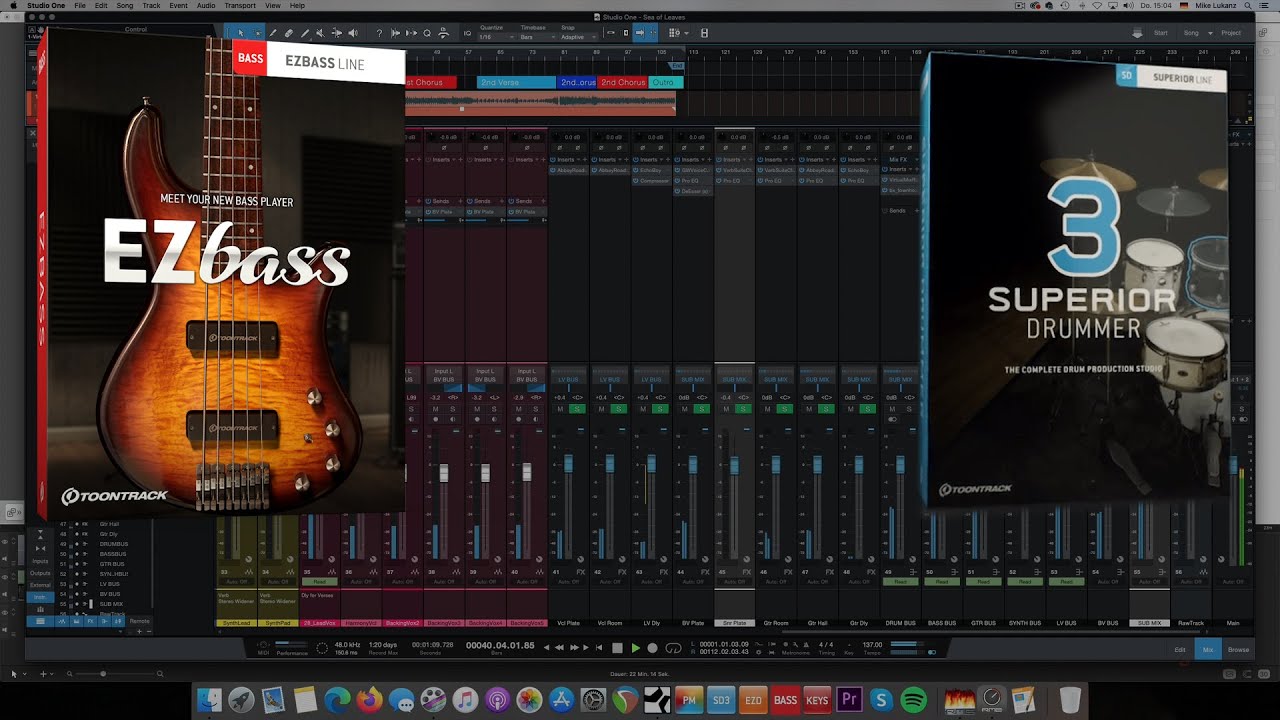
Task: Click the green Play button
Action: point(635,648)
